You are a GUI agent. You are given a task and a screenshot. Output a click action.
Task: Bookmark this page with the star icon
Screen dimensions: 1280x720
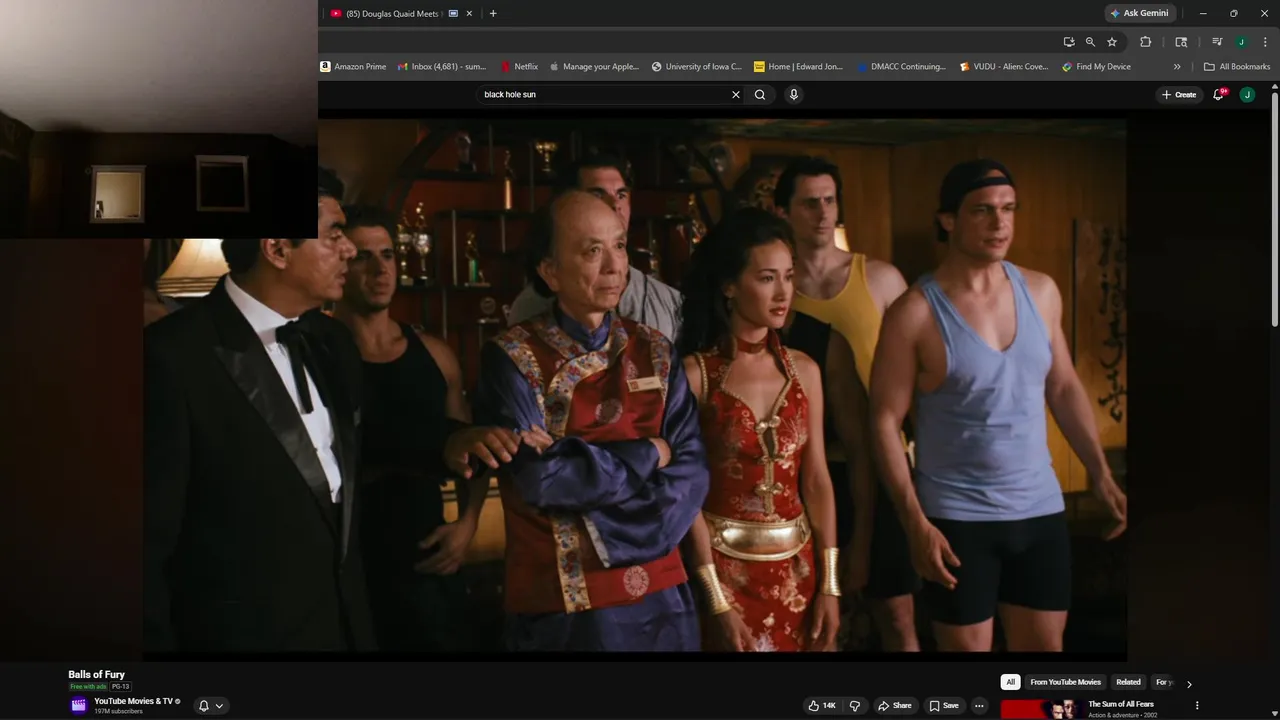(1112, 42)
